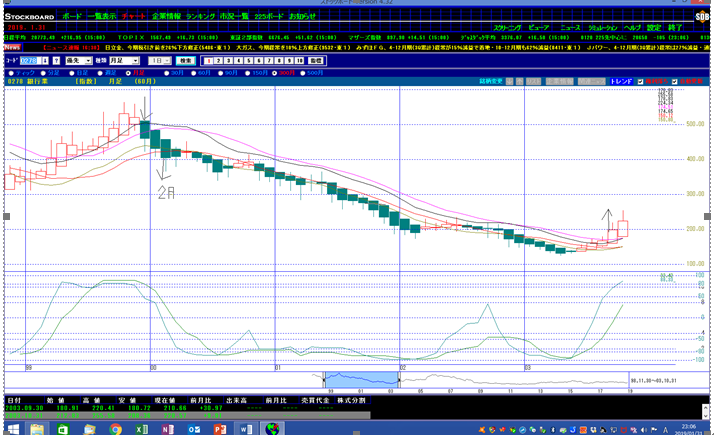Screen dimensions: 714x435
Task: Open the ボード menu
Action: [72, 16]
